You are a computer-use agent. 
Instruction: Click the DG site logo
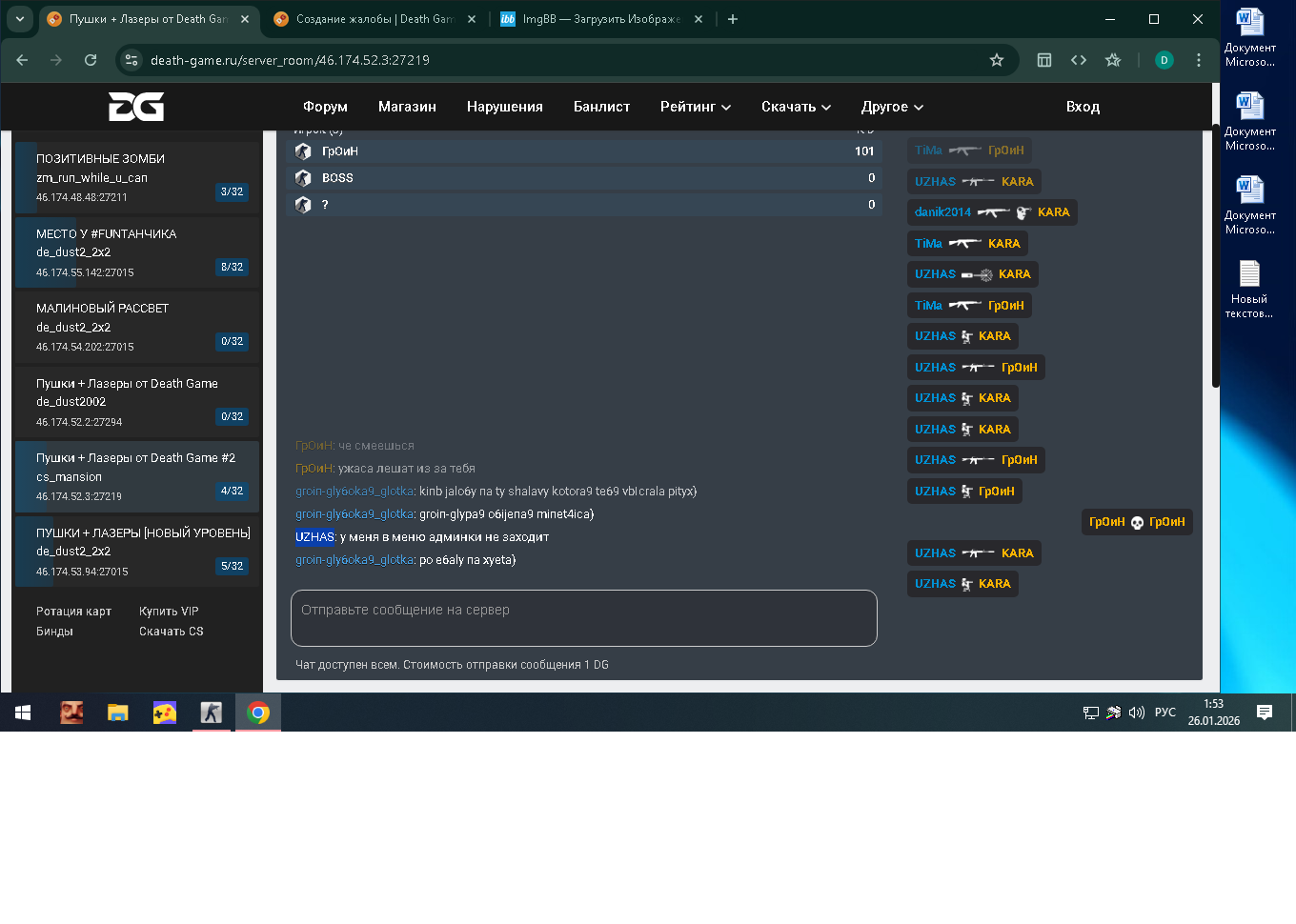coord(136,107)
